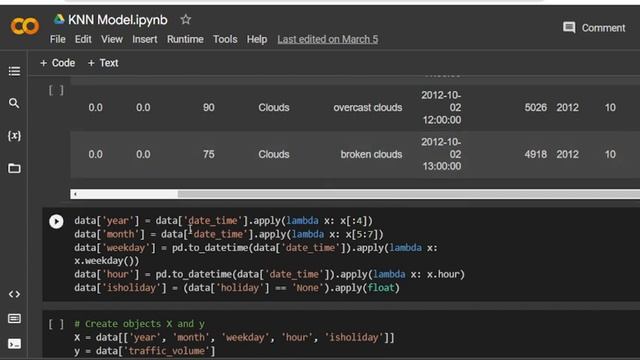Open the Help menu
The height and width of the screenshot is (360, 640).
click(x=257, y=40)
